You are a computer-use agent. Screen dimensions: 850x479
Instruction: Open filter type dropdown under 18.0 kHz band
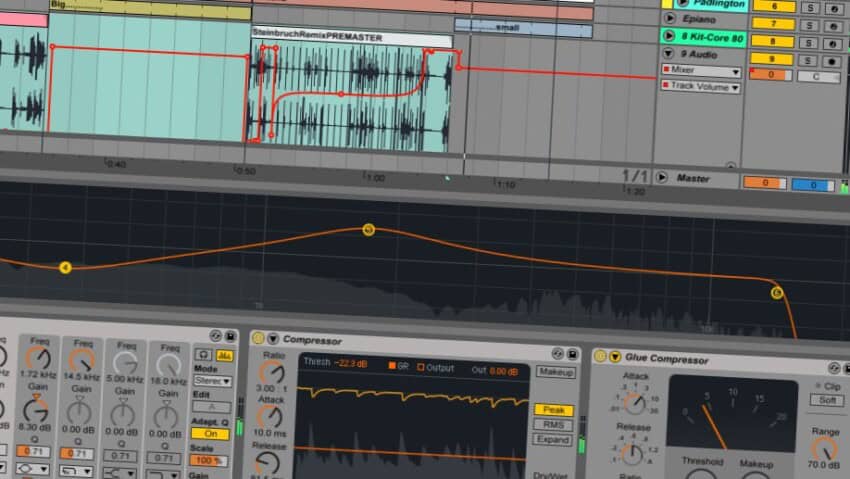pyautogui.click(x=163, y=474)
